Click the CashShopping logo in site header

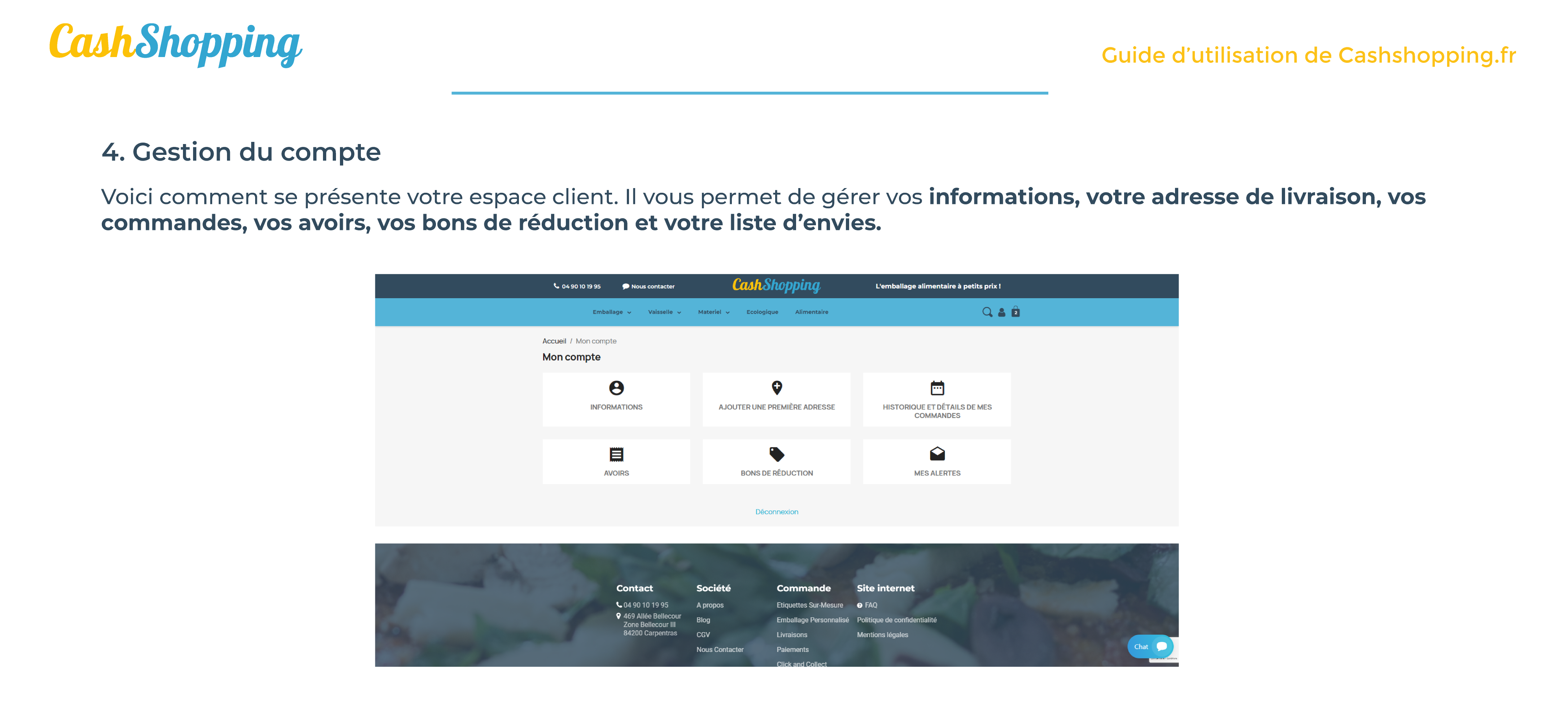coord(776,286)
